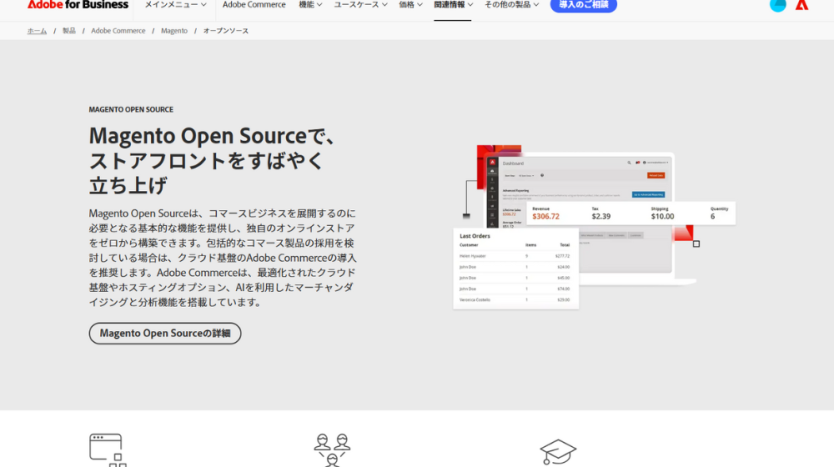
Task: Go to ホーム in the breadcrumb
Action: click(x=37, y=31)
